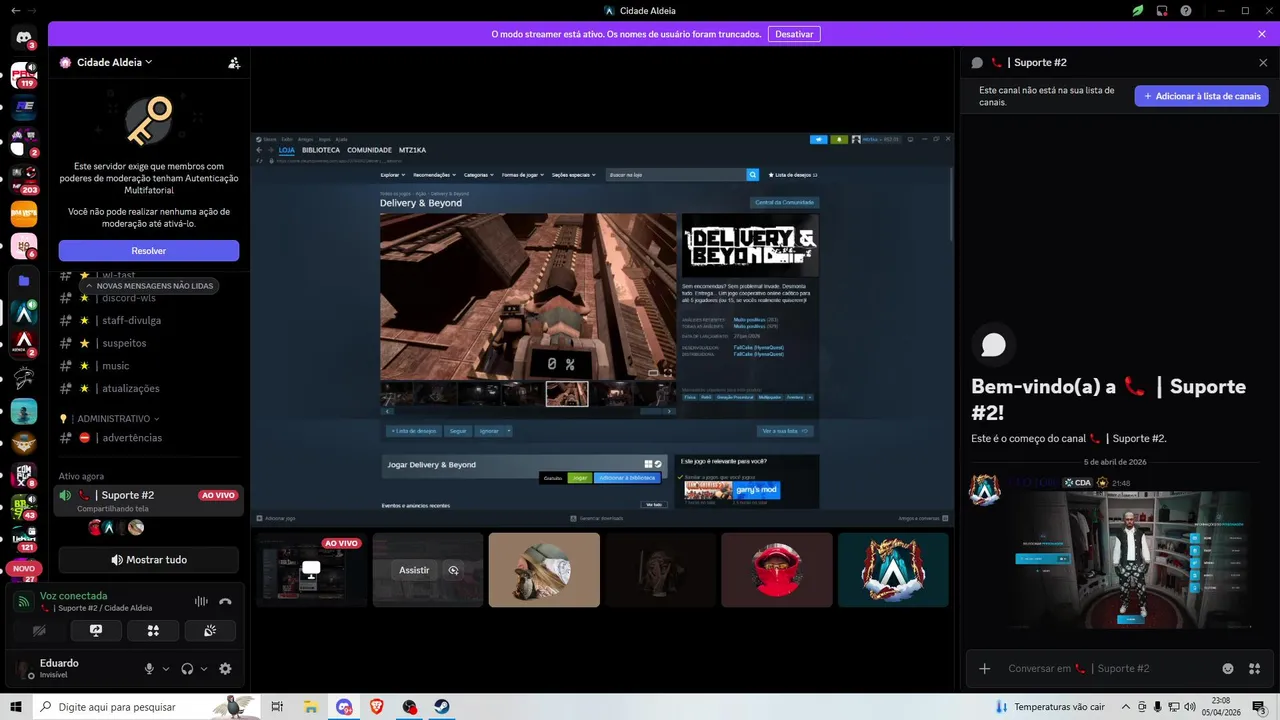The height and width of the screenshot is (720, 1280).
Task: Open the purple server folder icon
Action: (x=23, y=281)
